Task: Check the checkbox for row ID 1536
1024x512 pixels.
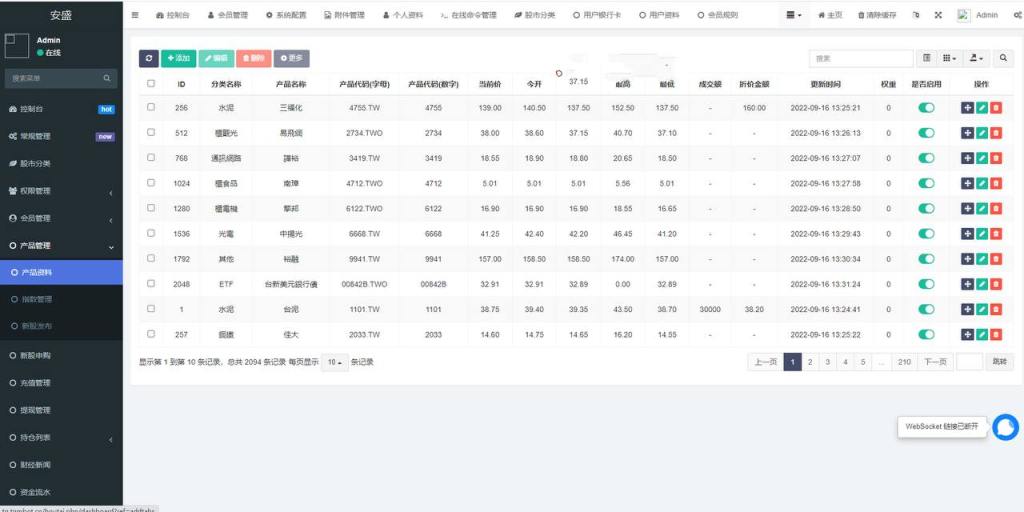Action: coord(151,233)
